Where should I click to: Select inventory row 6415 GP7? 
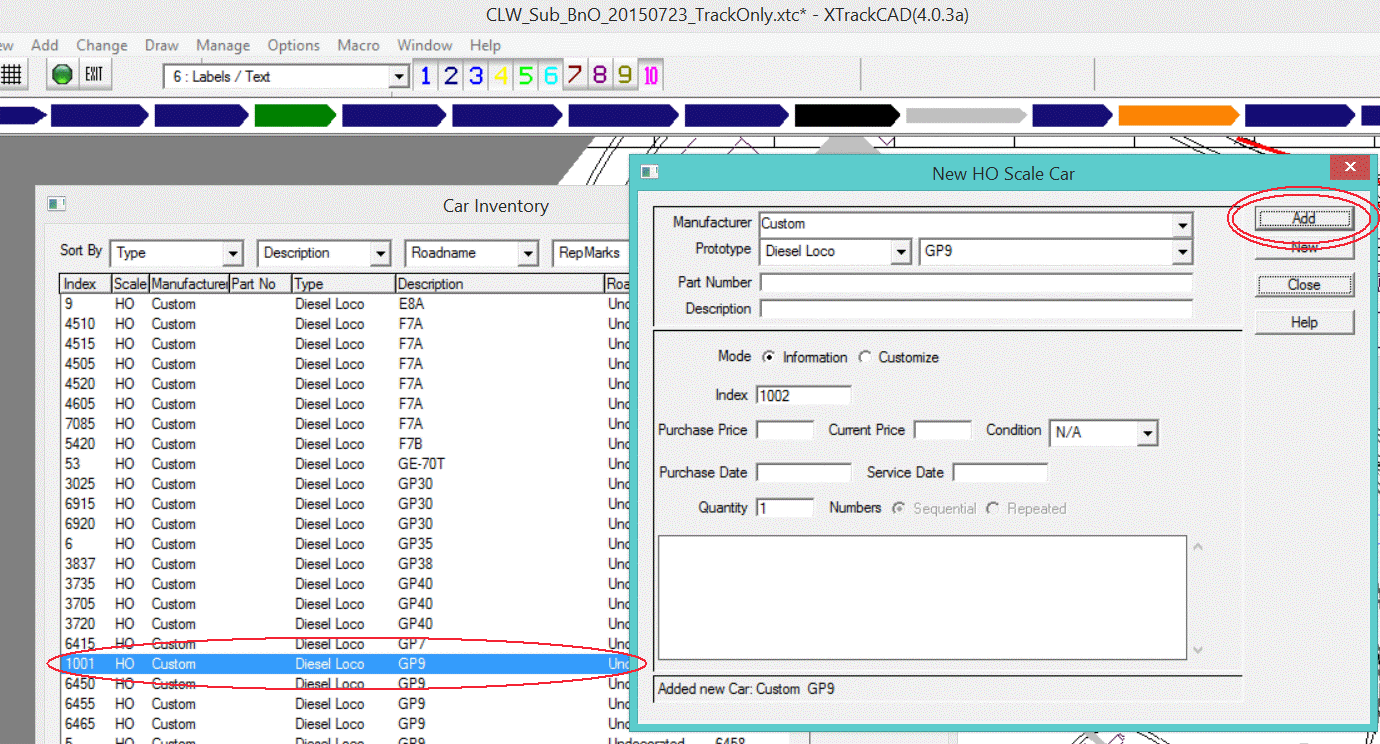click(345, 644)
